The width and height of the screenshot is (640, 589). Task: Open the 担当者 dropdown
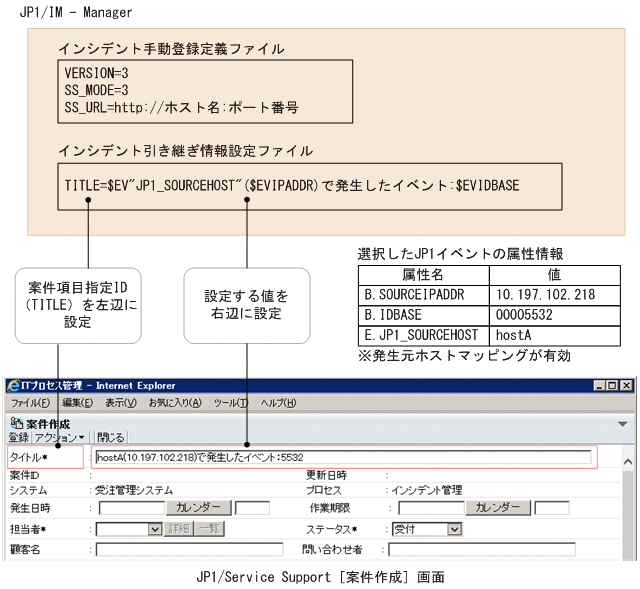129,529
